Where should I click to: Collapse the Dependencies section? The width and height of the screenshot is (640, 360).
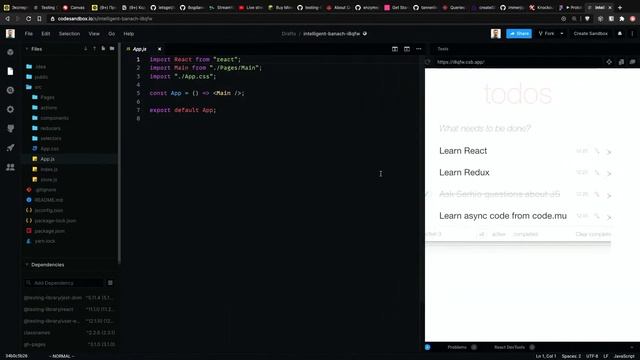click(x=27, y=265)
